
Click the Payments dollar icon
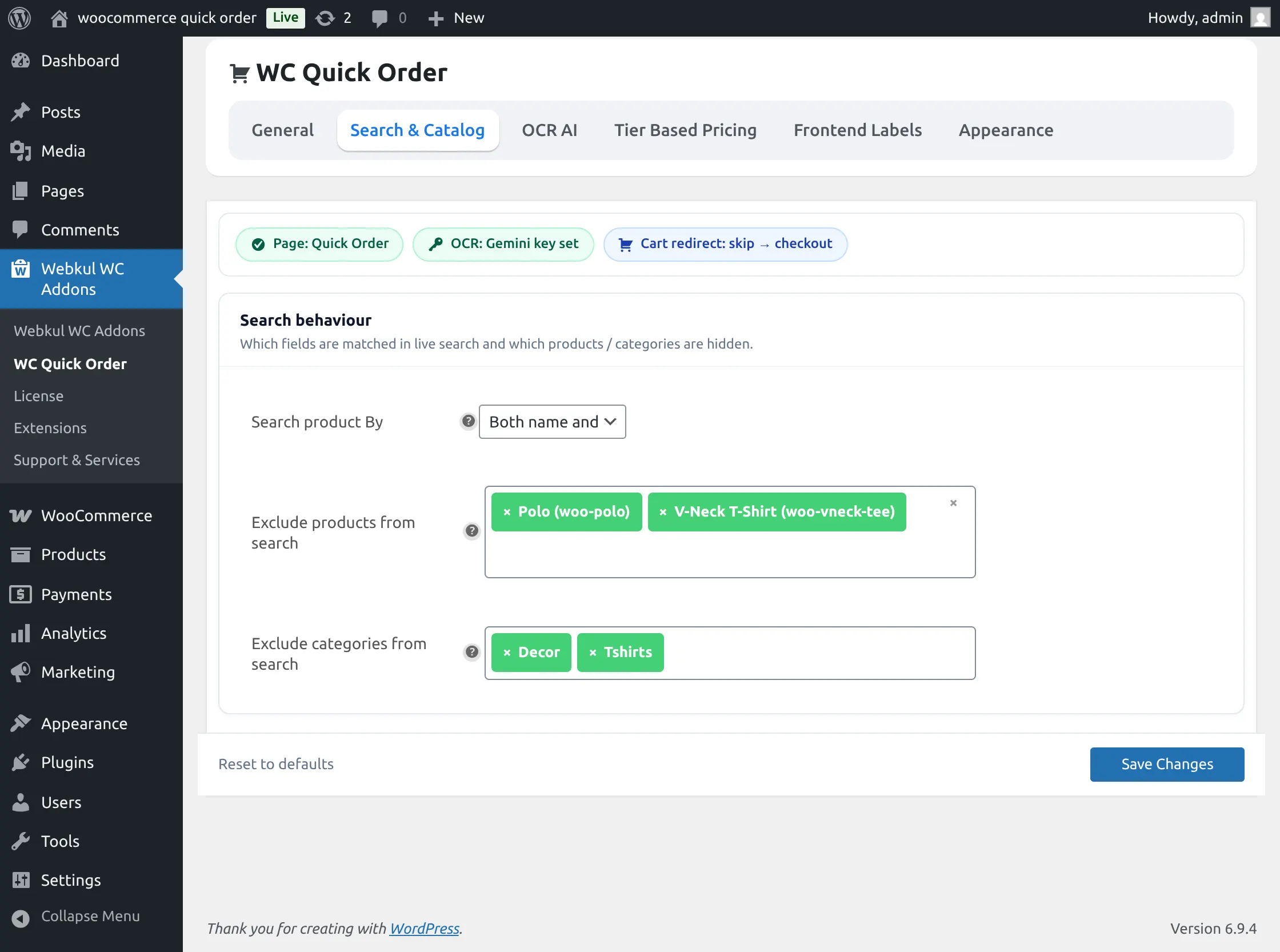pos(21,594)
